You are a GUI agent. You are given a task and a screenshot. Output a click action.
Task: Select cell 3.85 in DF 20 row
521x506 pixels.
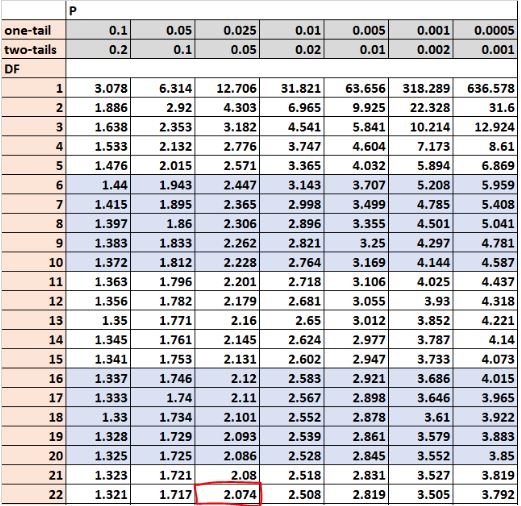click(x=485, y=456)
